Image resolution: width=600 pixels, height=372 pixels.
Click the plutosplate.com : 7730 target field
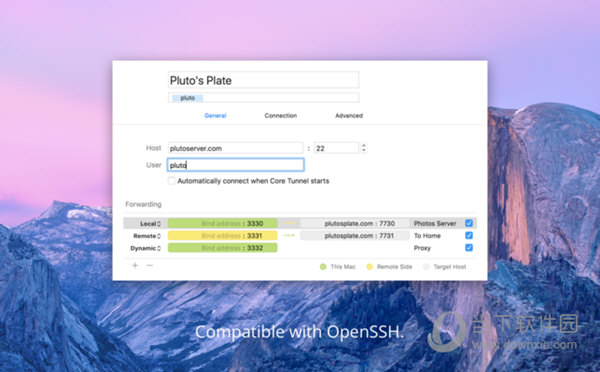click(x=355, y=224)
